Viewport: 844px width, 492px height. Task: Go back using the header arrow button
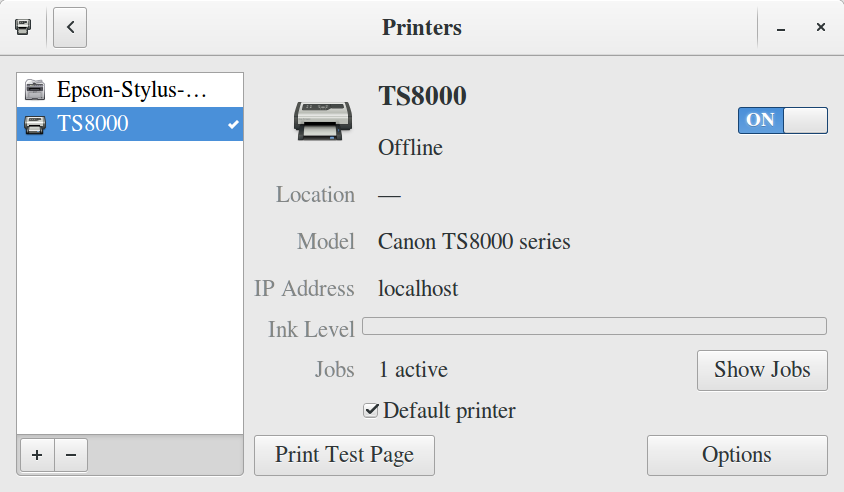[x=70, y=27]
